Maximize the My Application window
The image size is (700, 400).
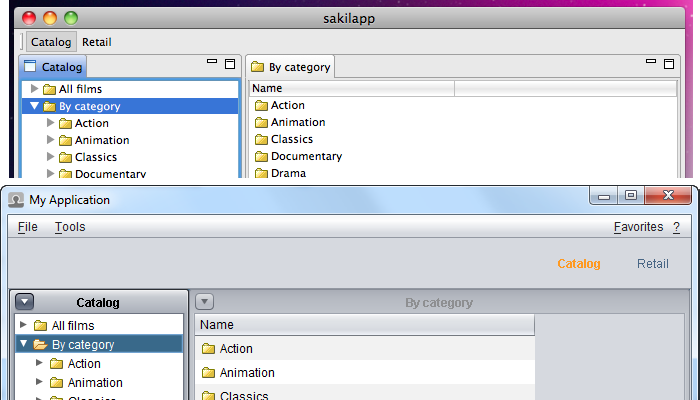631,195
